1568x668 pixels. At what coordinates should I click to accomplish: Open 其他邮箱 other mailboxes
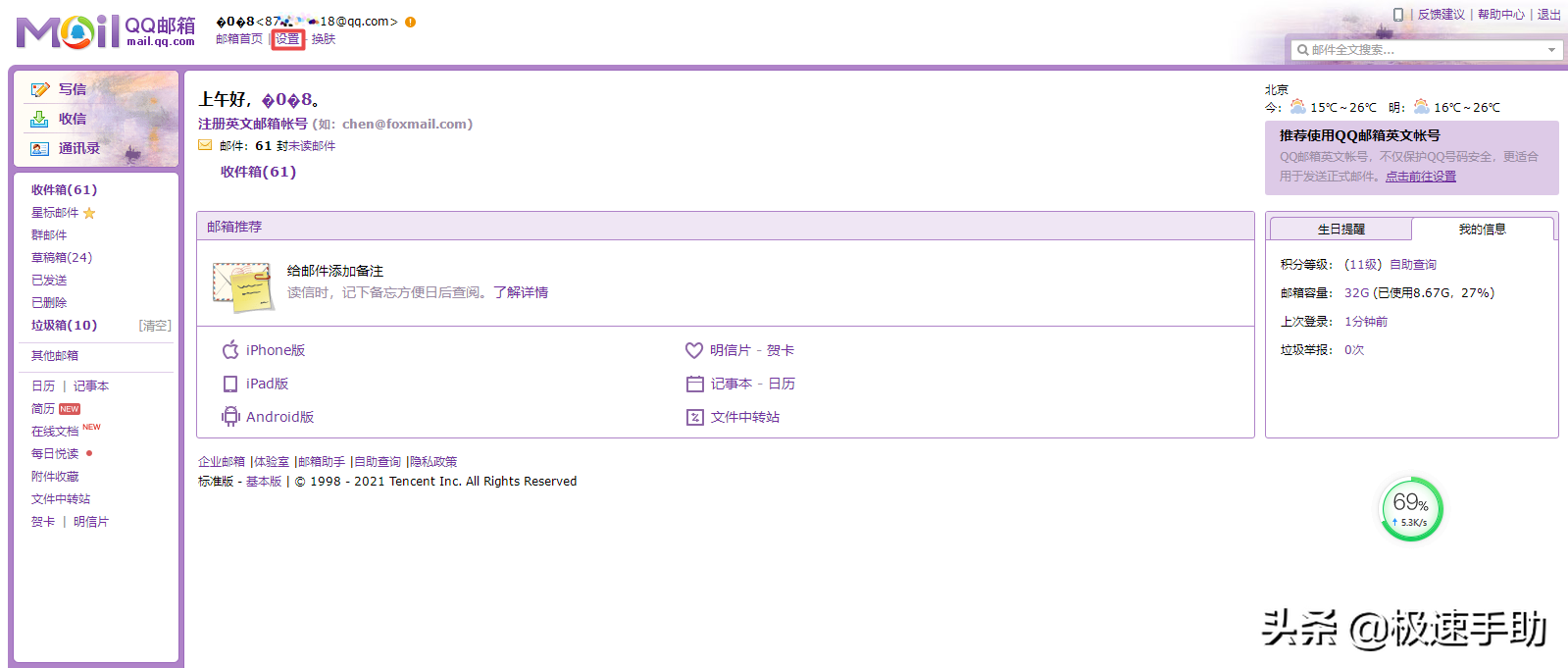tap(55, 356)
